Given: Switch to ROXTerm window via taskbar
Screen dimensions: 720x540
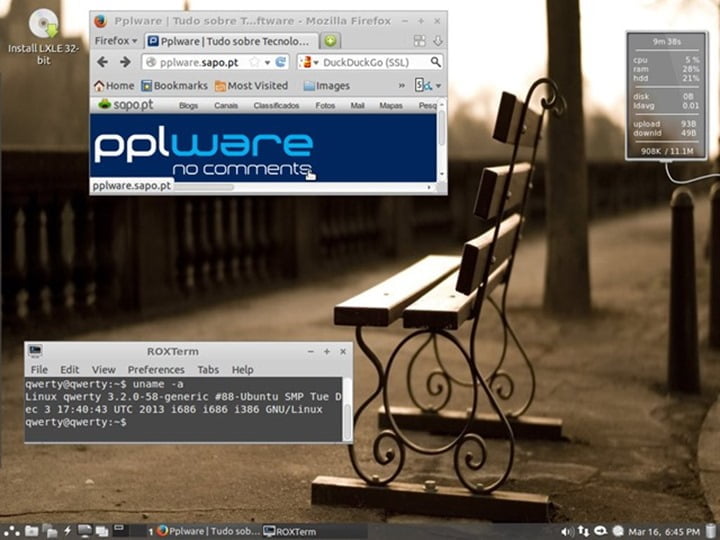Looking at the screenshot, I should [x=290, y=532].
